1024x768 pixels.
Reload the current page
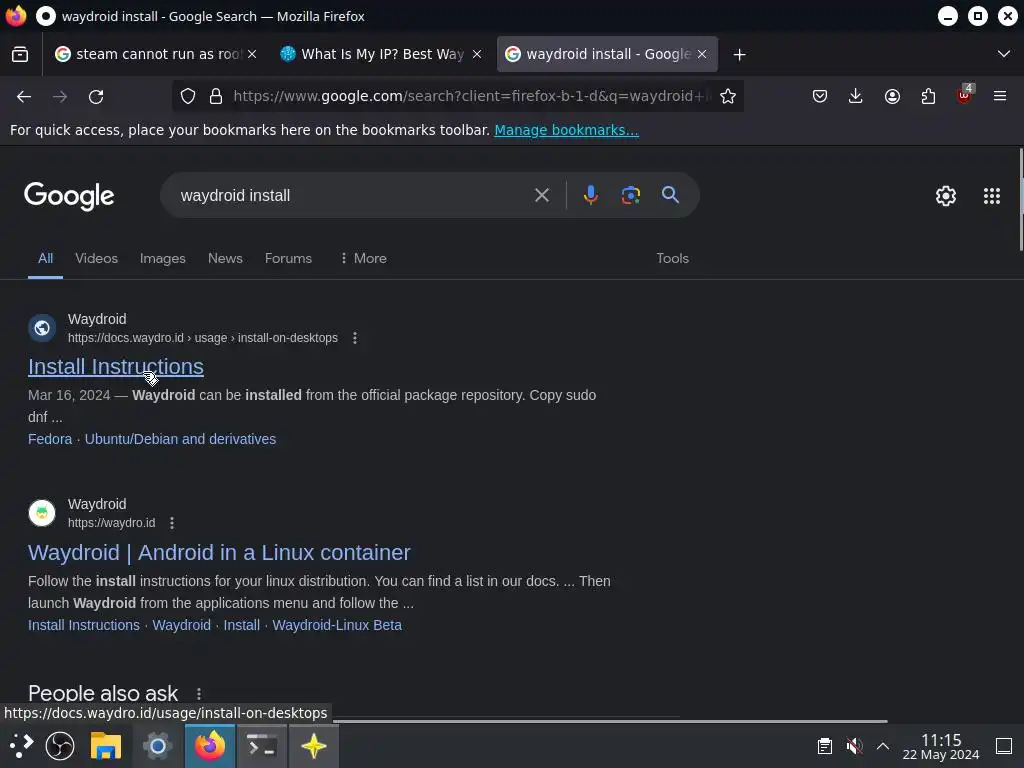(x=96, y=97)
